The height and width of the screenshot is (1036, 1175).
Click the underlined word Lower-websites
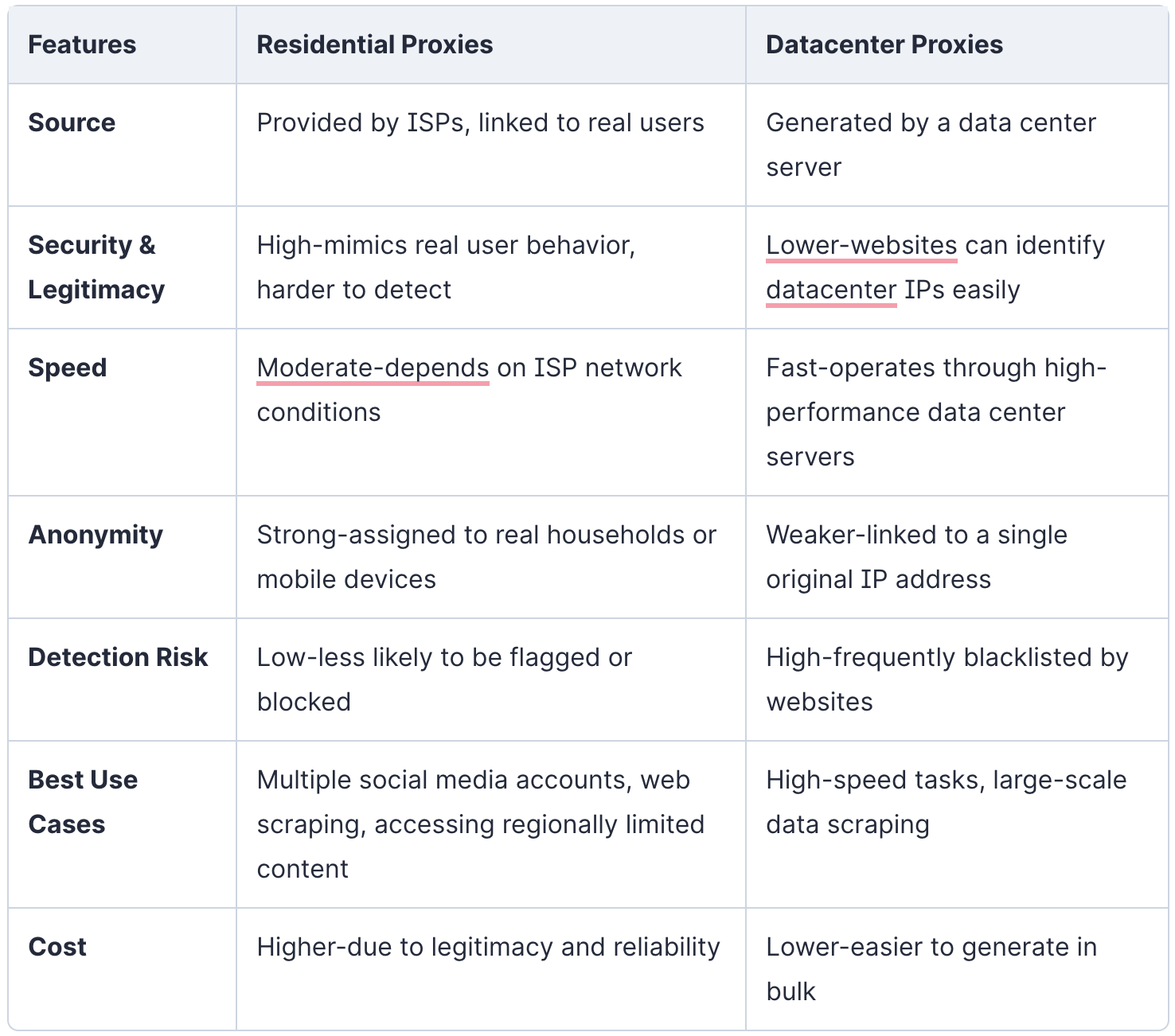861,245
